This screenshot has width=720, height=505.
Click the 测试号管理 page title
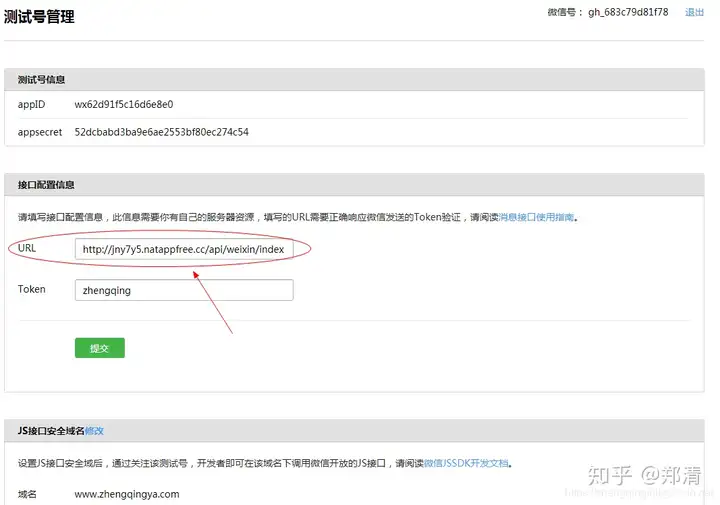39,17
